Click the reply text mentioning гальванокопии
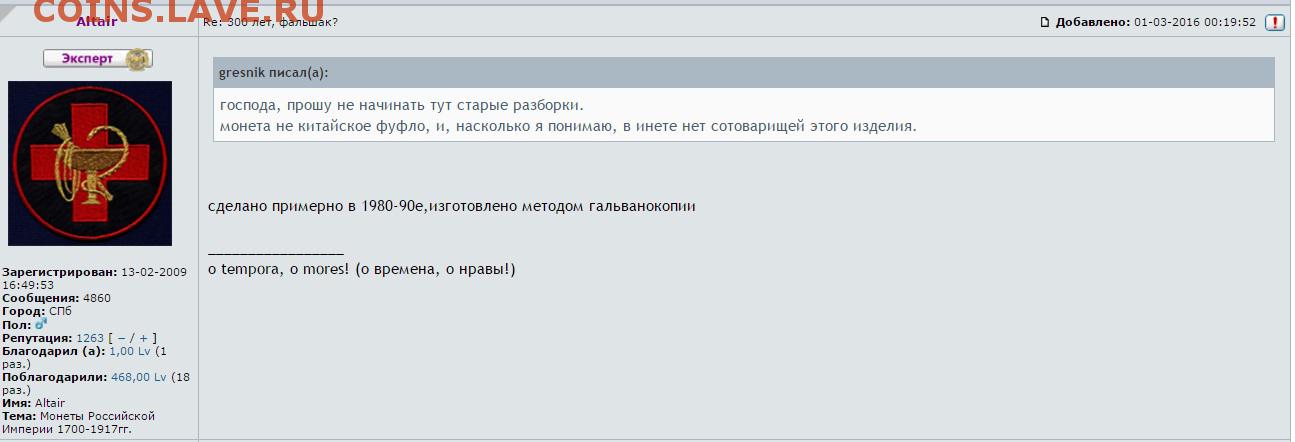 click(x=451, y=206)
